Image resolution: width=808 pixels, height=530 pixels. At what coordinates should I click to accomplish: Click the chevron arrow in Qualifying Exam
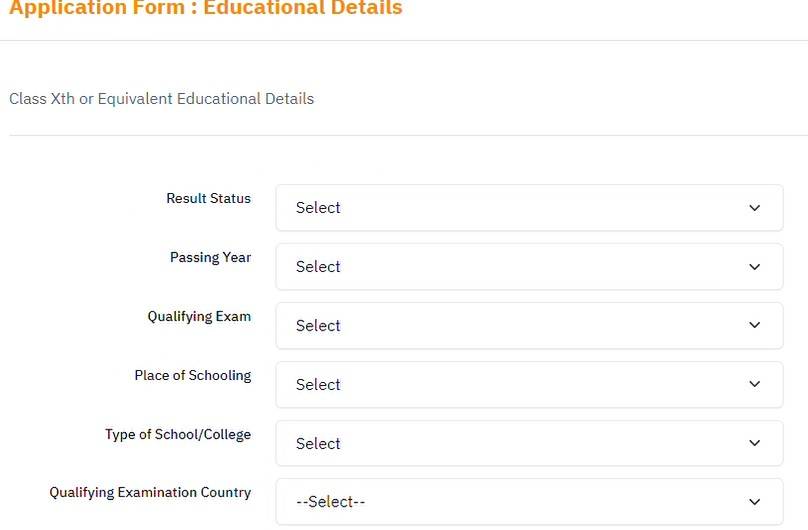click(x=754, y=325)
